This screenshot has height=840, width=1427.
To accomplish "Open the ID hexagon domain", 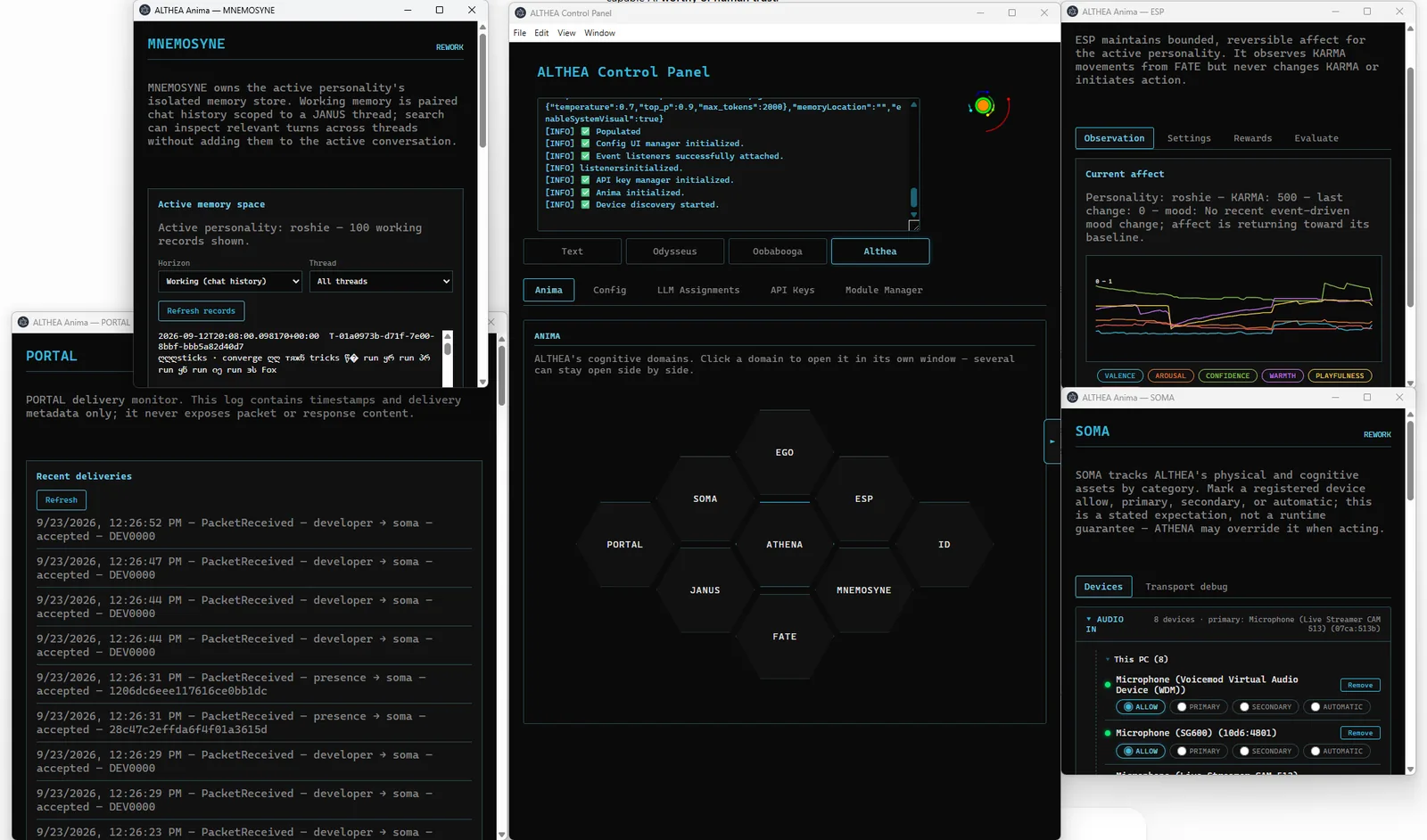I will (944, 544).
